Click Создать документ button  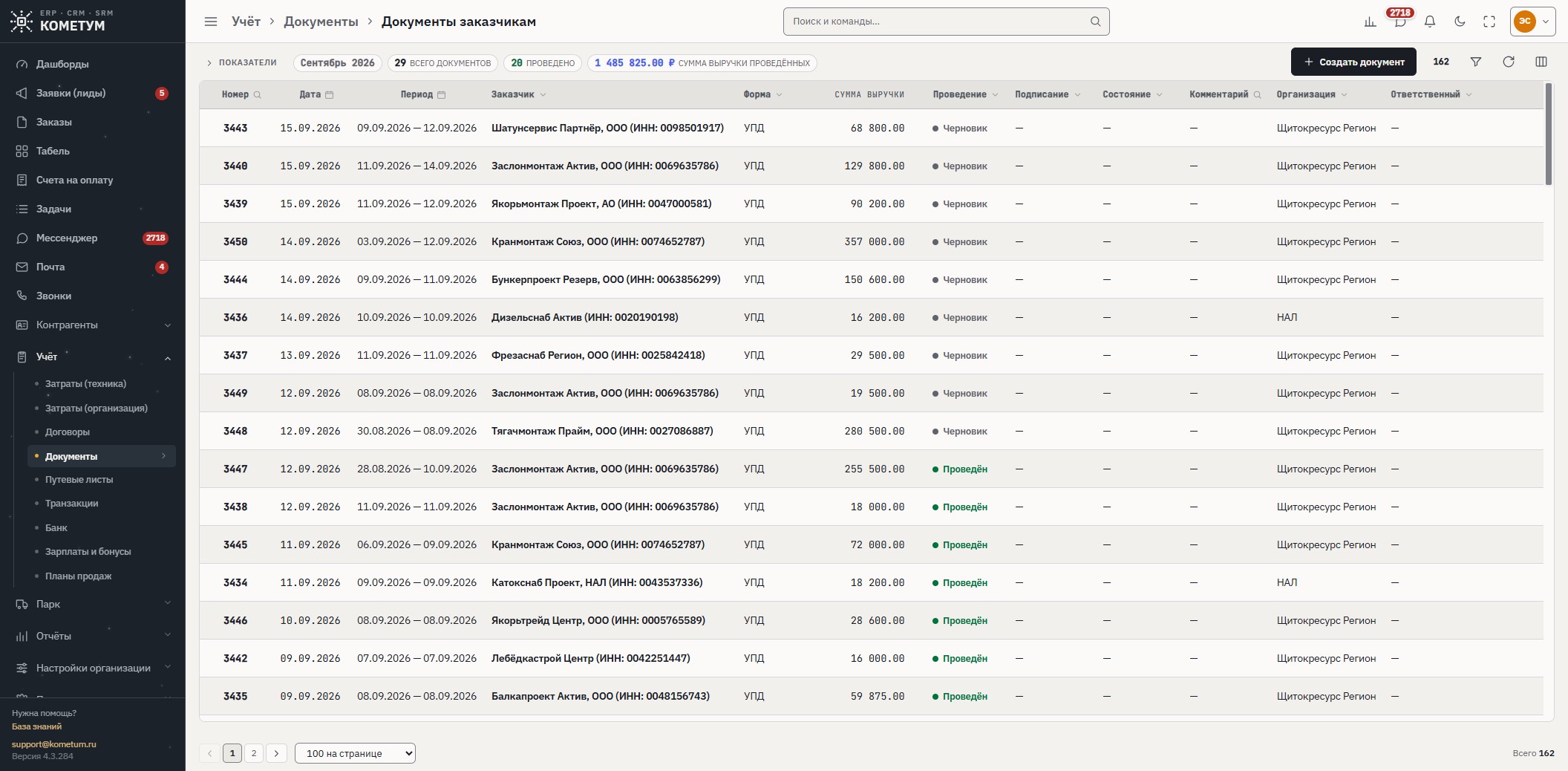1353,62
